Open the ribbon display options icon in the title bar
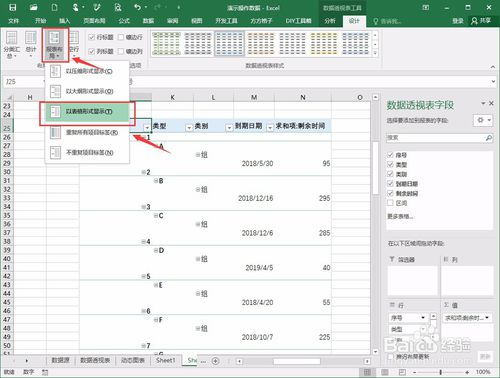Screen dimensions: 500x378 point(426,7)
